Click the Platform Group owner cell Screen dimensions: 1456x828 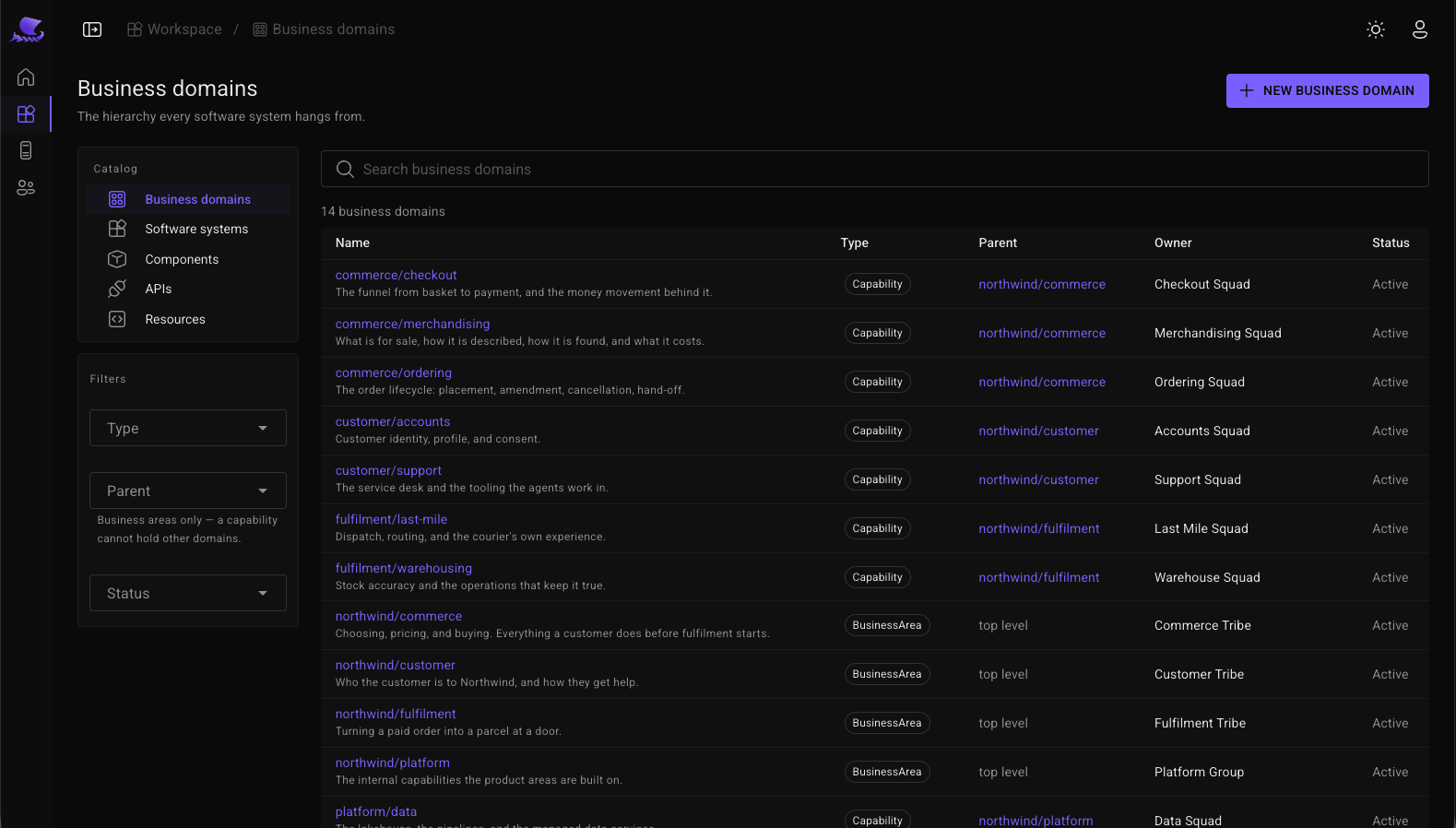click(1199, 772)
